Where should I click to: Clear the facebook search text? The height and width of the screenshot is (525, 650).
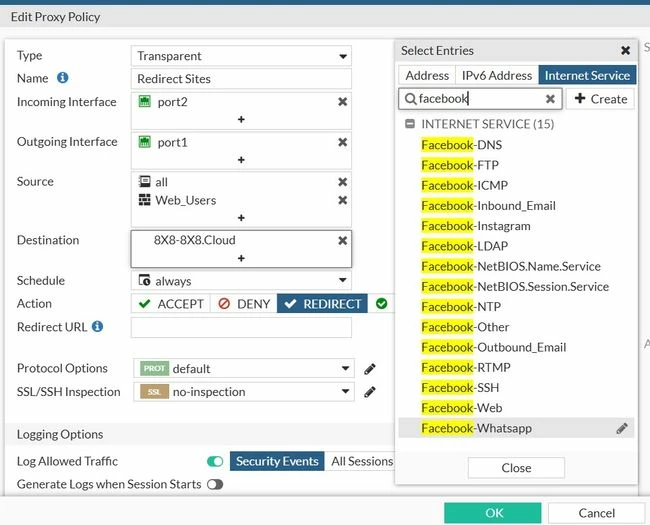[x=550, y=99]
